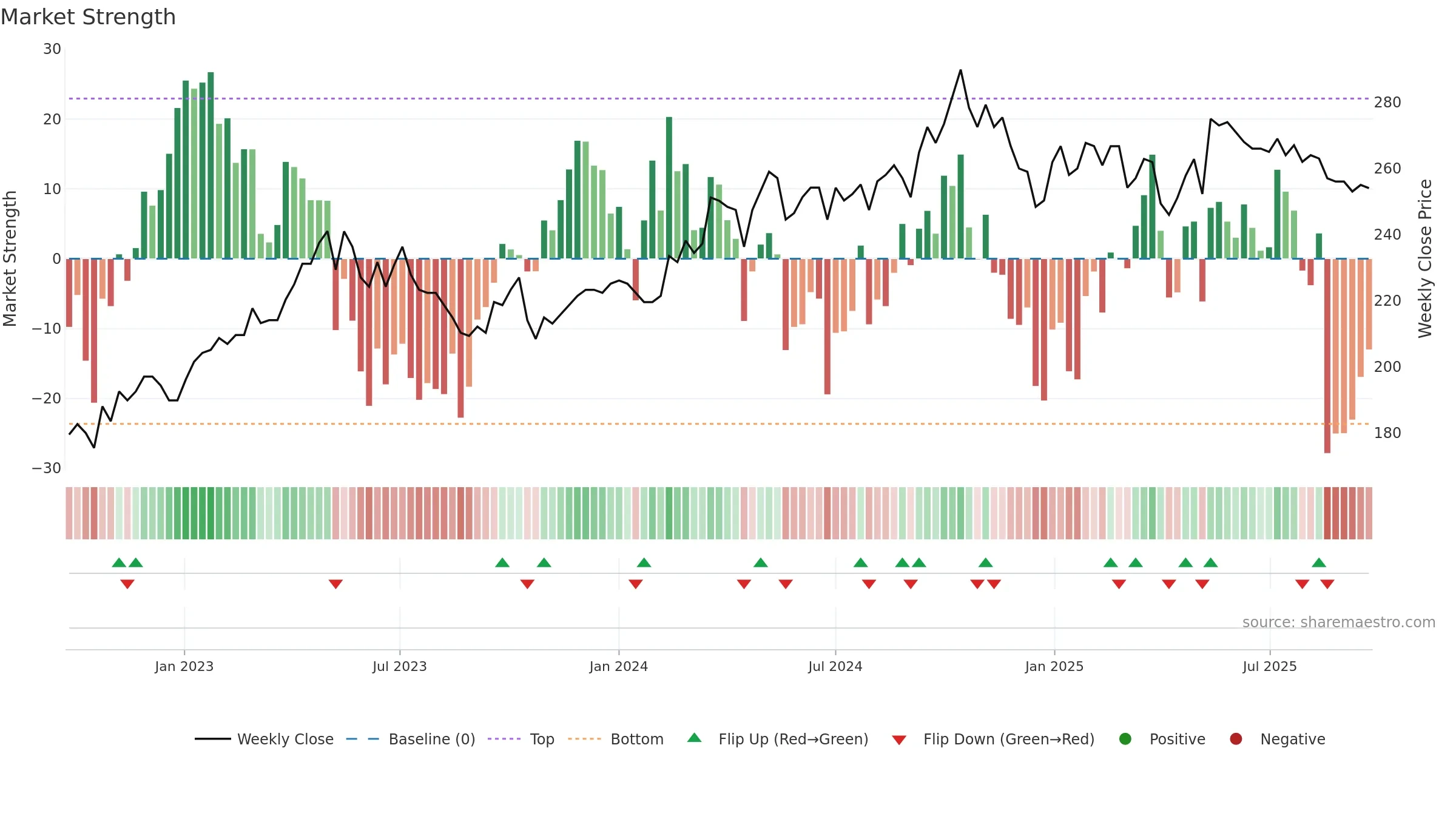
Task: Click the 30 tick on the left axis
Action: [x=52, y=49]
